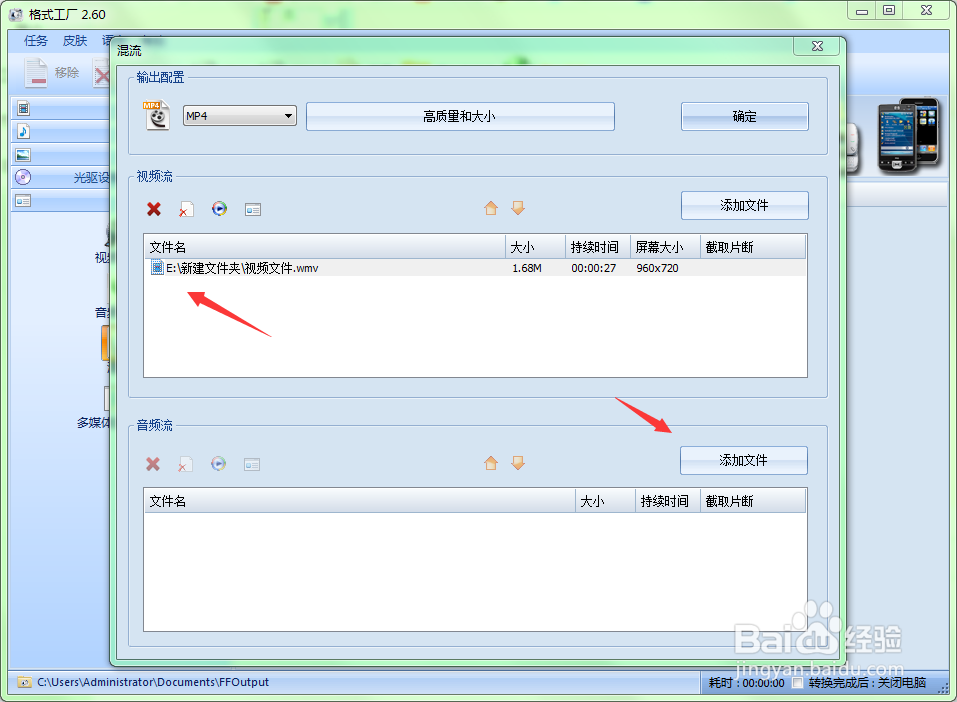Click the mobile devices image in main window

click(x=908, y=135)
